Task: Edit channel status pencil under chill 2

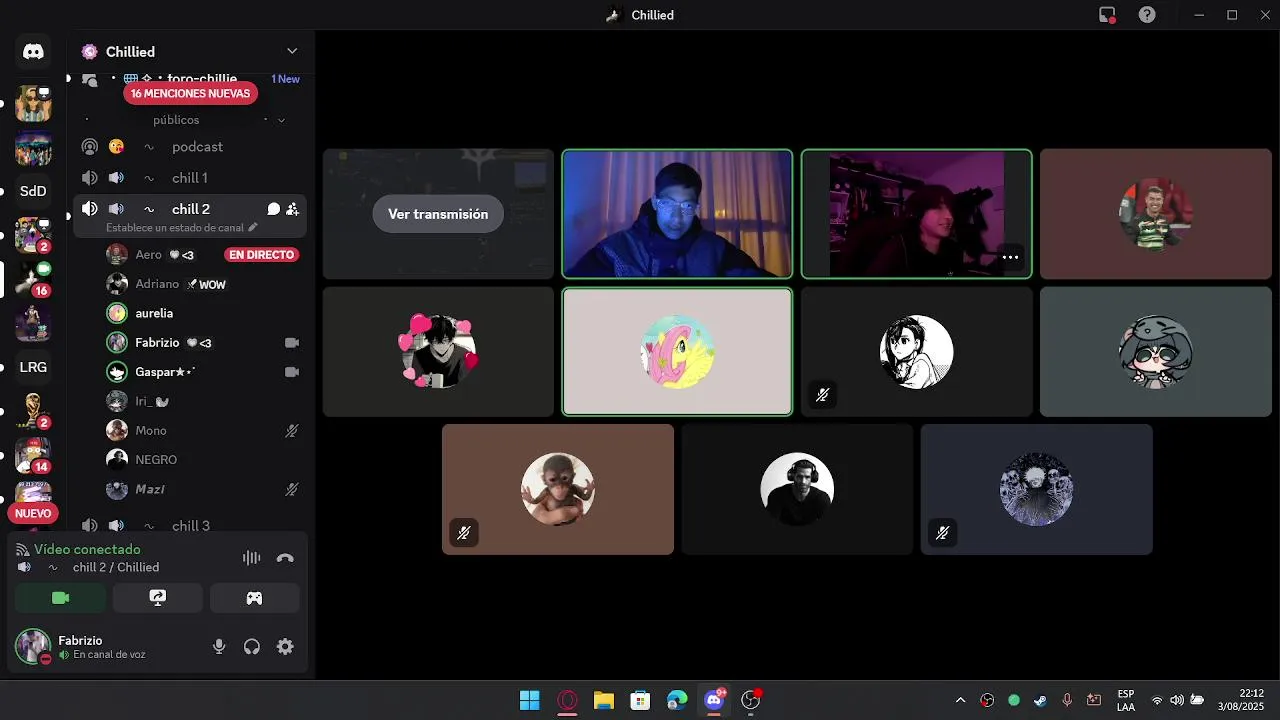Action: (x=253, y=227)
